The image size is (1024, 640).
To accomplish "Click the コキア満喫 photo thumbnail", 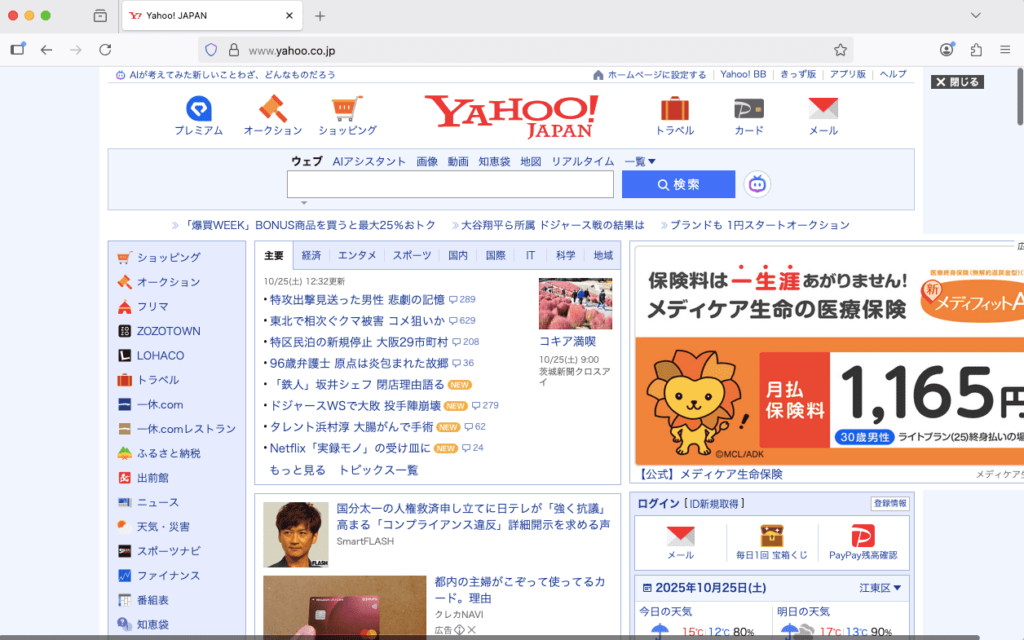I will tap(575, 304).
